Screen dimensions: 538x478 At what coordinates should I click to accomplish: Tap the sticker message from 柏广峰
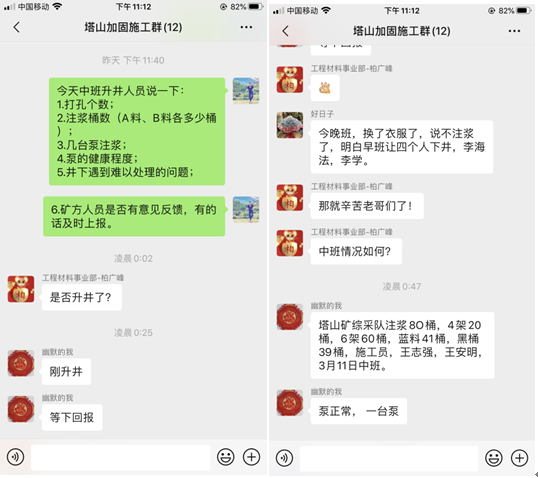(x=325, y=88)
